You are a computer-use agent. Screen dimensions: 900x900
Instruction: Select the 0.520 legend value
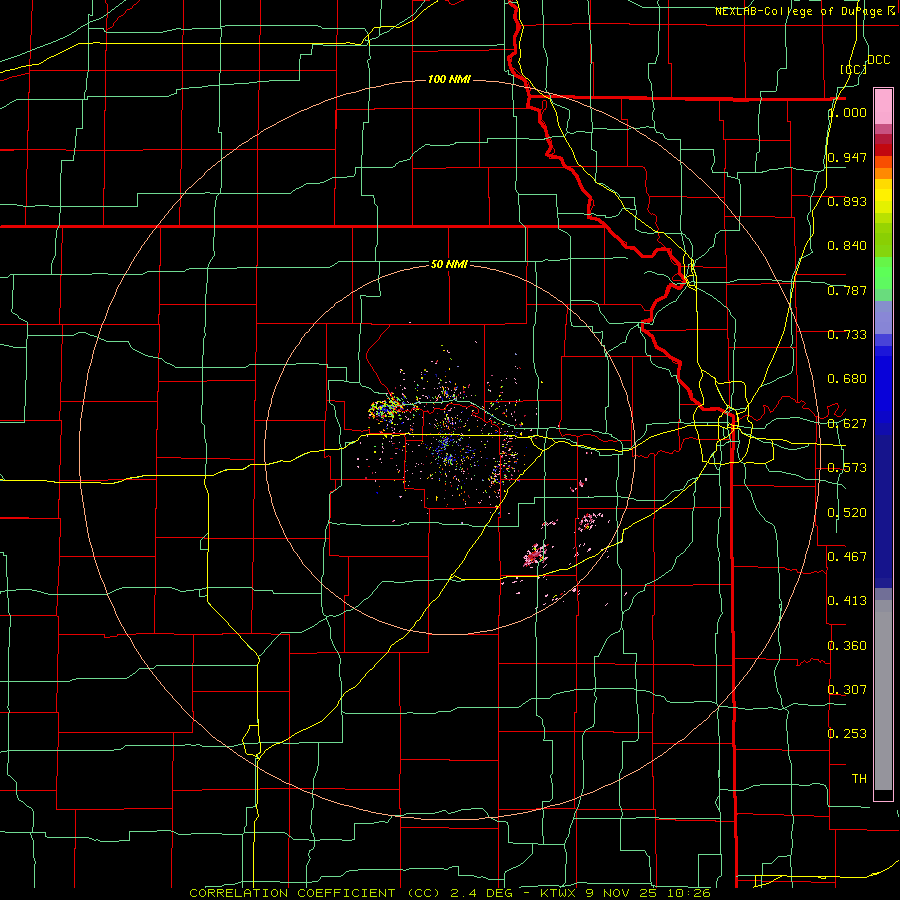(847, 512)
